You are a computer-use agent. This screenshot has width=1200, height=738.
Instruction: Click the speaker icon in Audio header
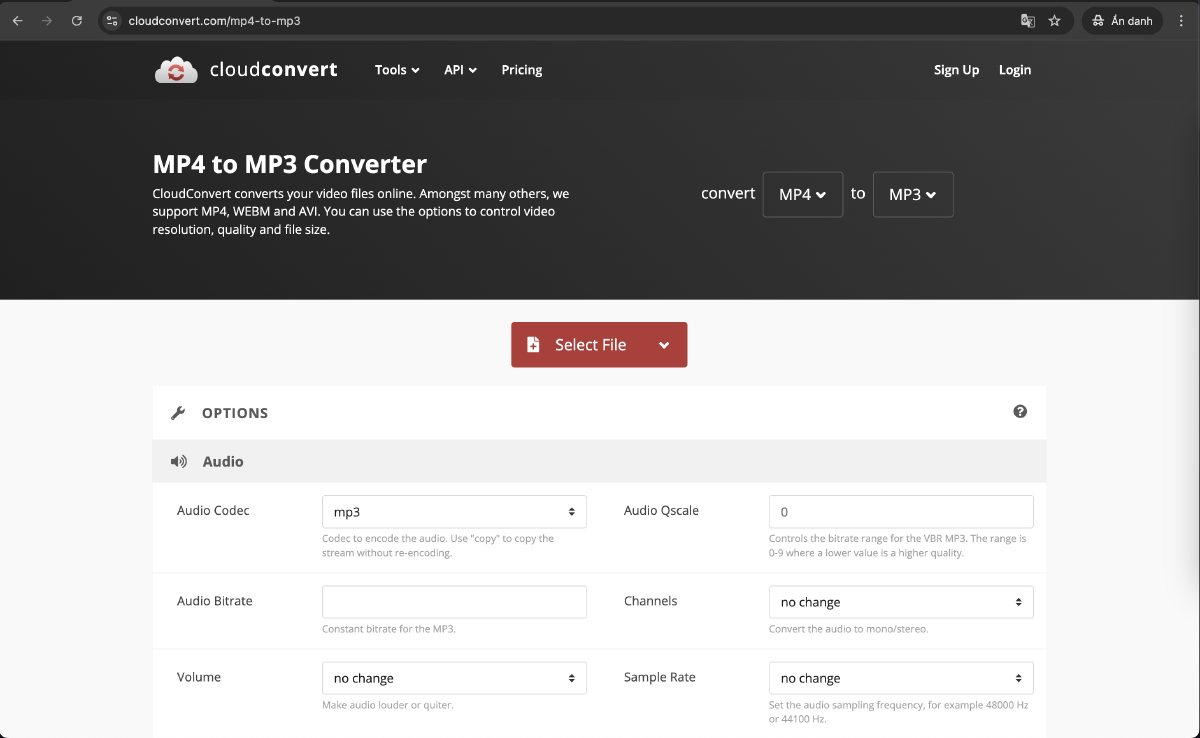tap(179, 462)
